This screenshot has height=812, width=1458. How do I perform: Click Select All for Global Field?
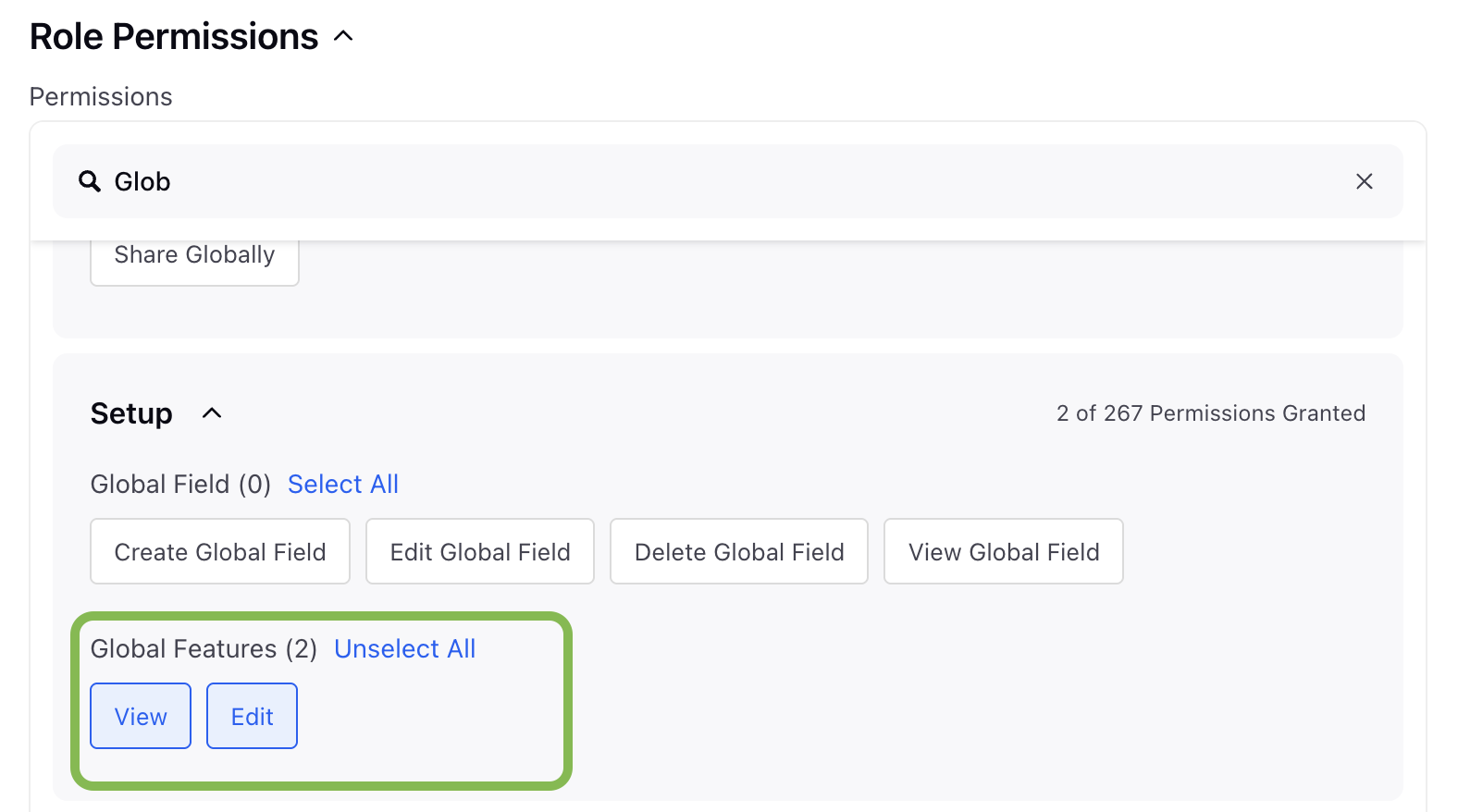coord(343,485)
